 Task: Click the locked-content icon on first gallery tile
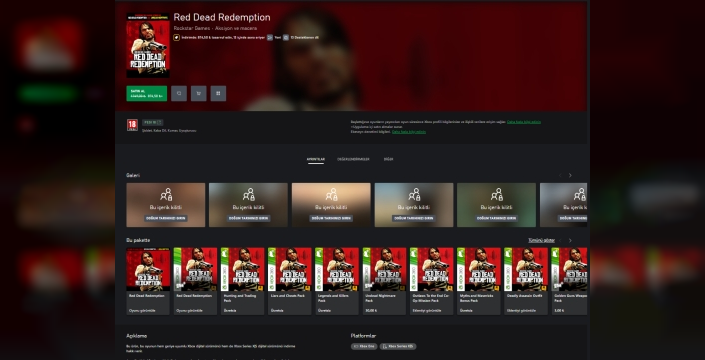click(x=166, y=195)
